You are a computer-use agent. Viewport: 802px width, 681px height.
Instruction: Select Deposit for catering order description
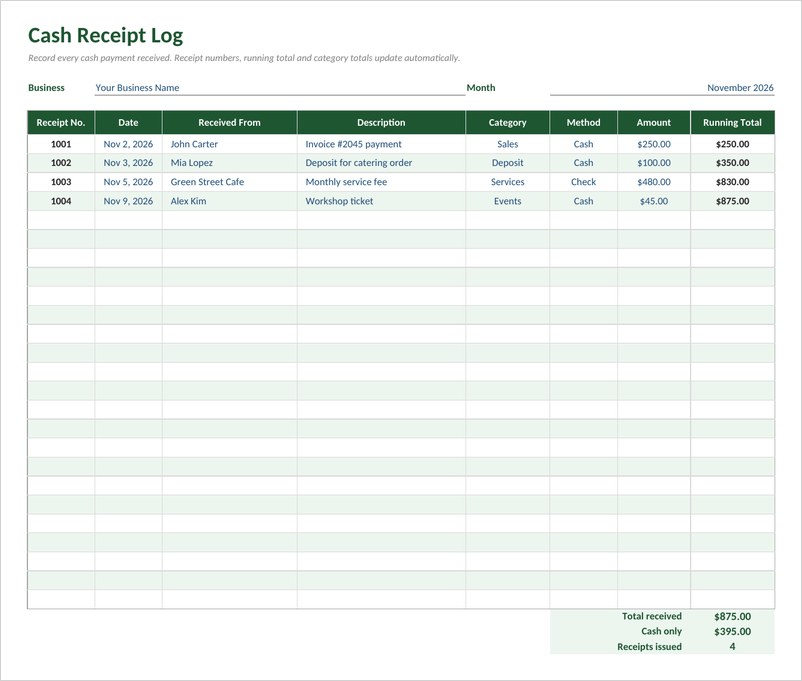point(381,163)
